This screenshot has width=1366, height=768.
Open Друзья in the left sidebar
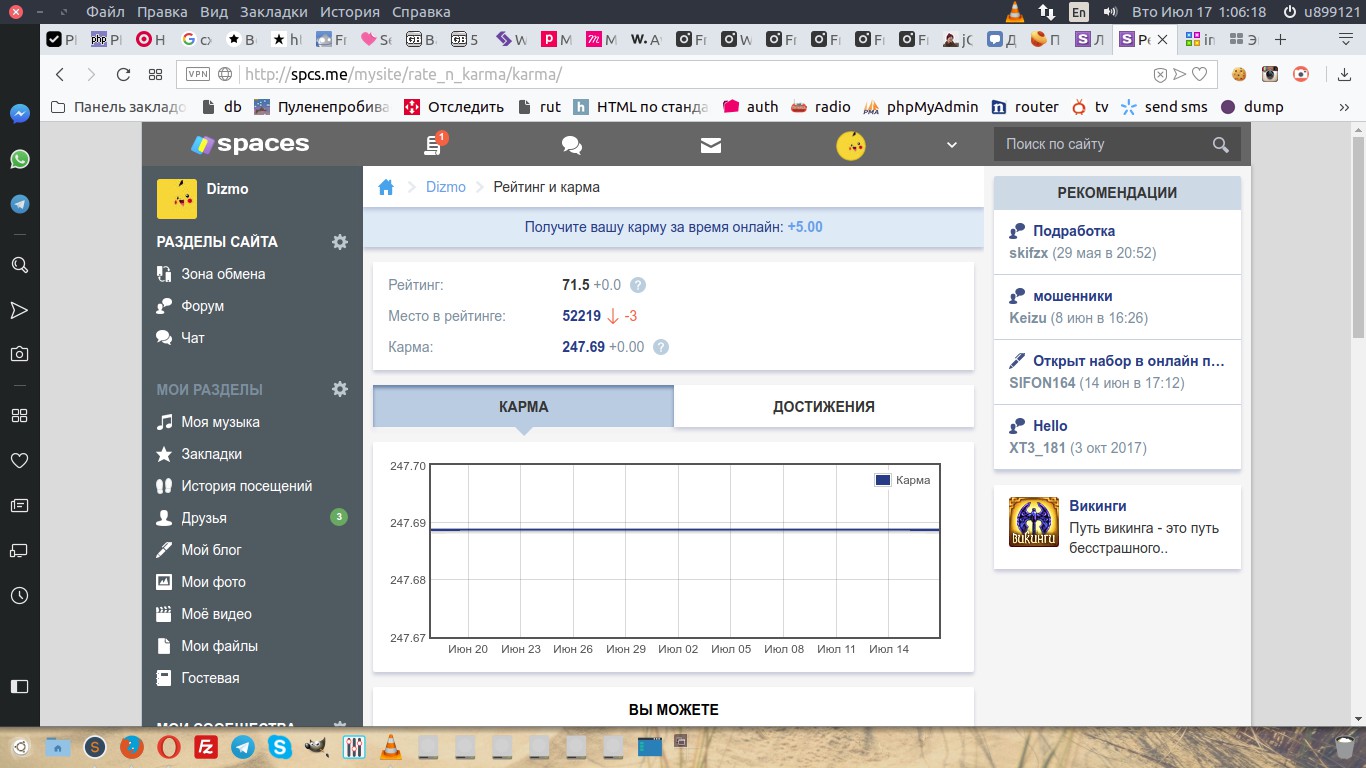[204, 518]
